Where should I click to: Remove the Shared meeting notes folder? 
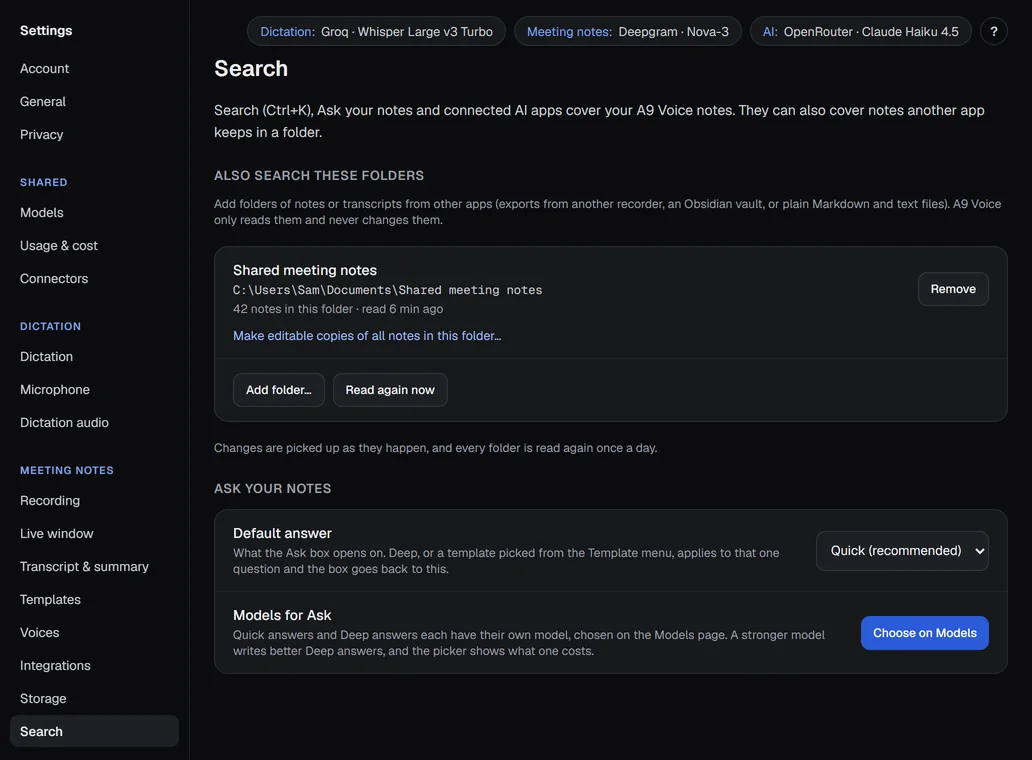pos(952,289)
